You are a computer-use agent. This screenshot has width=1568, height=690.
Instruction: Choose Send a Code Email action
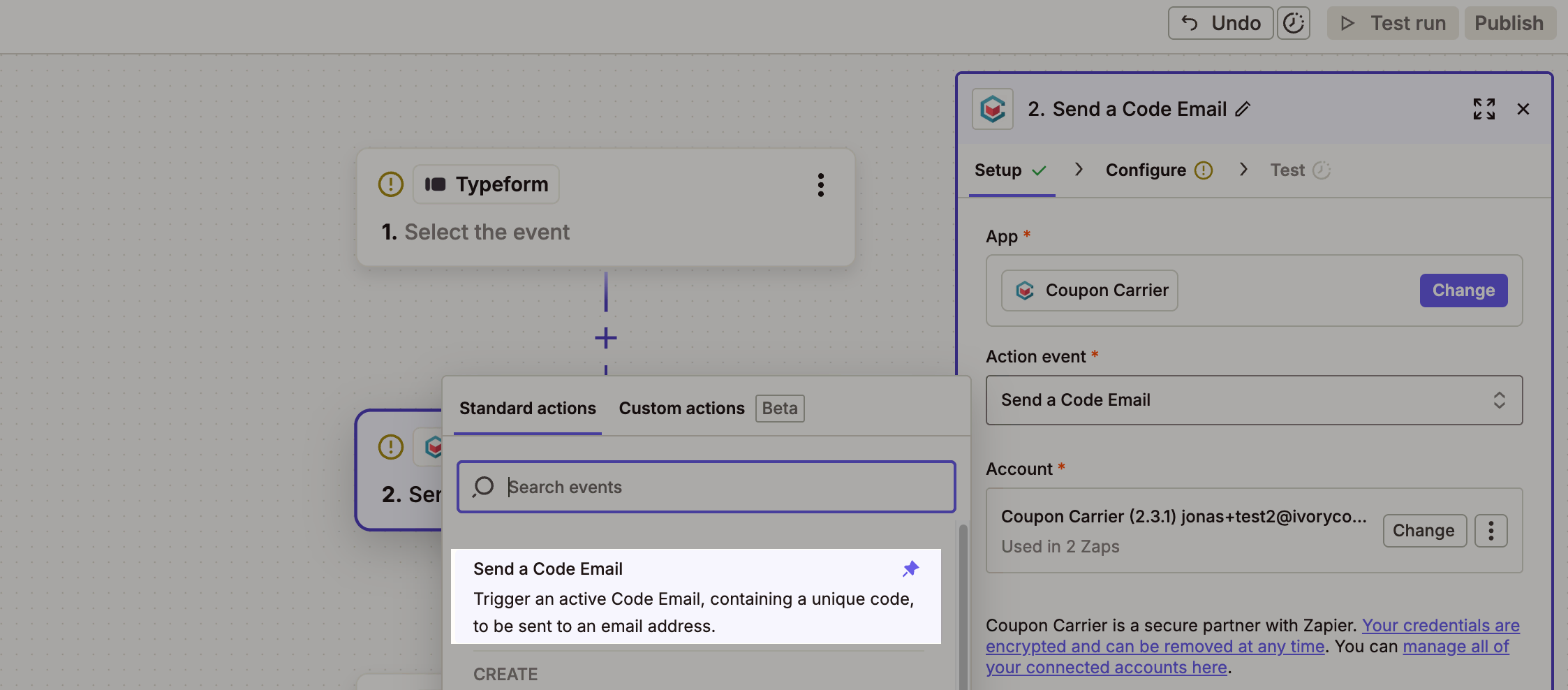(x=696, y=596)
